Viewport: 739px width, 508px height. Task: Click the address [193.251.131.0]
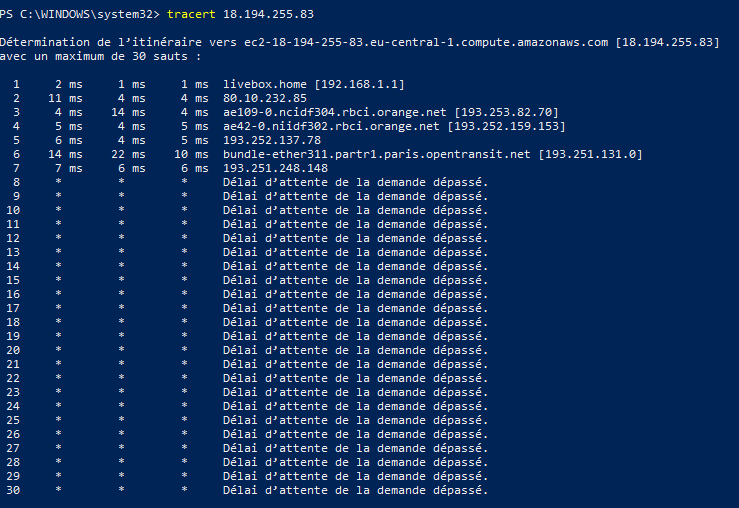[x=591, y=154]
